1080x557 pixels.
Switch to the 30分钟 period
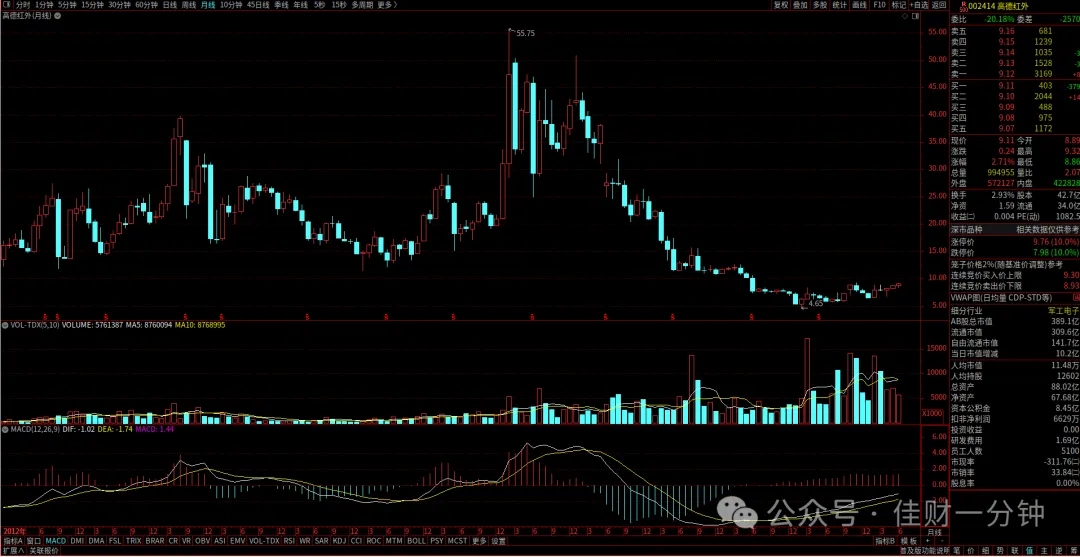[120, 4]
